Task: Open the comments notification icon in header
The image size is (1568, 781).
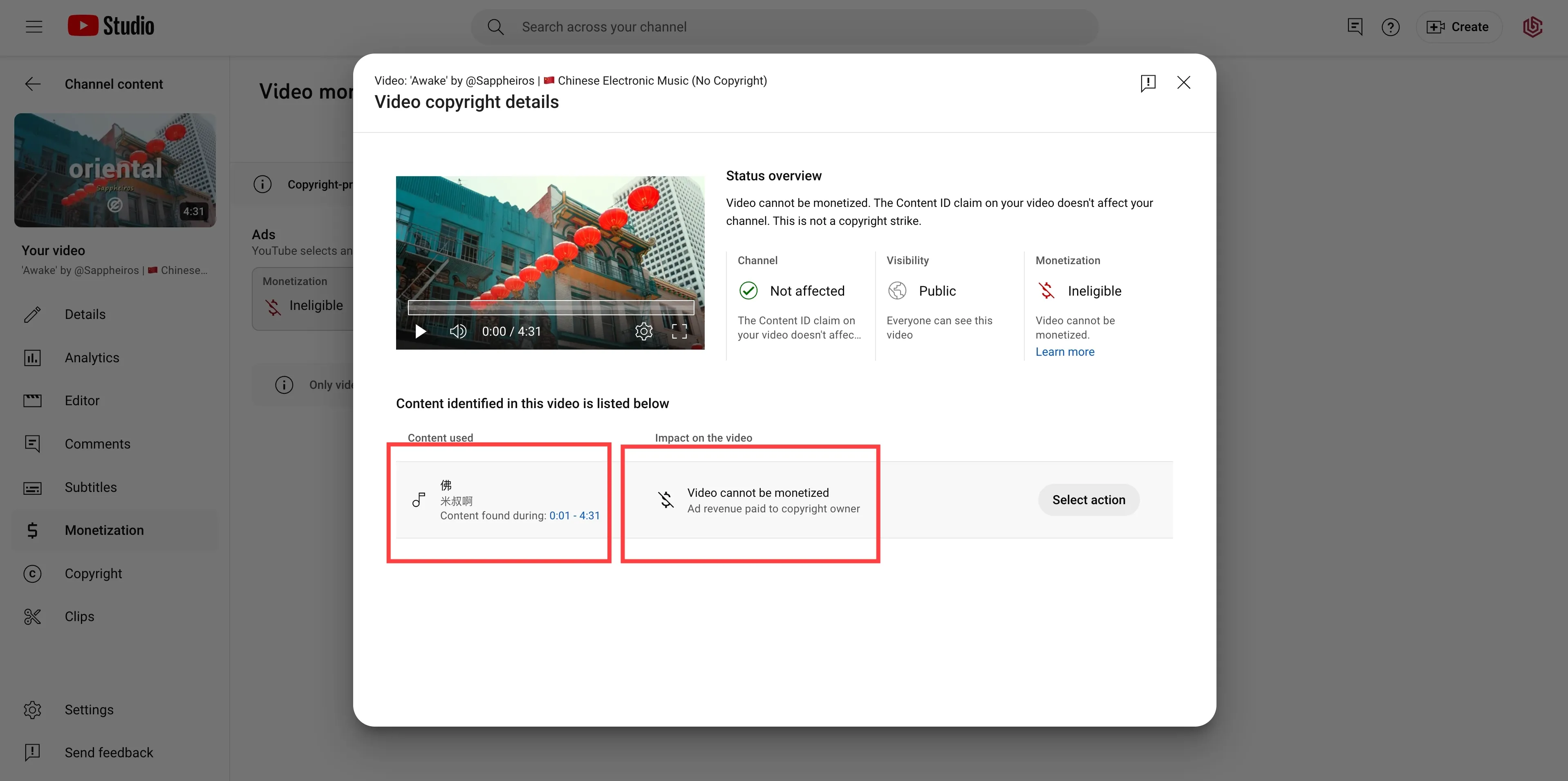Action: tap(1354, 27)
